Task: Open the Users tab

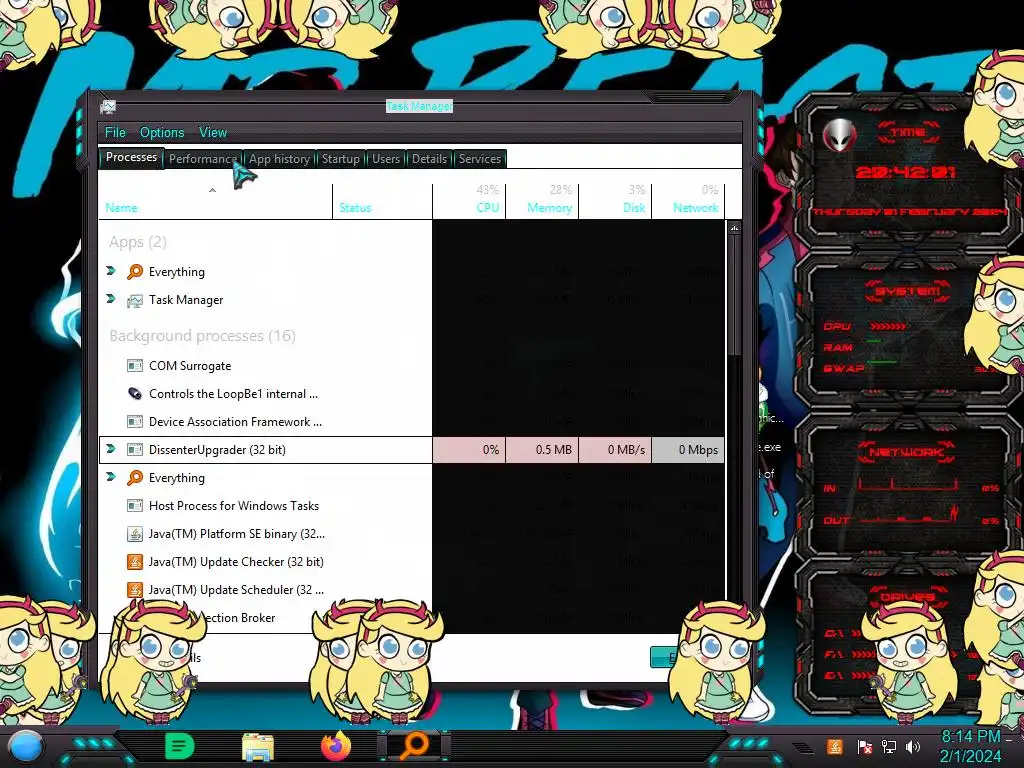Action: pos(386,159)
